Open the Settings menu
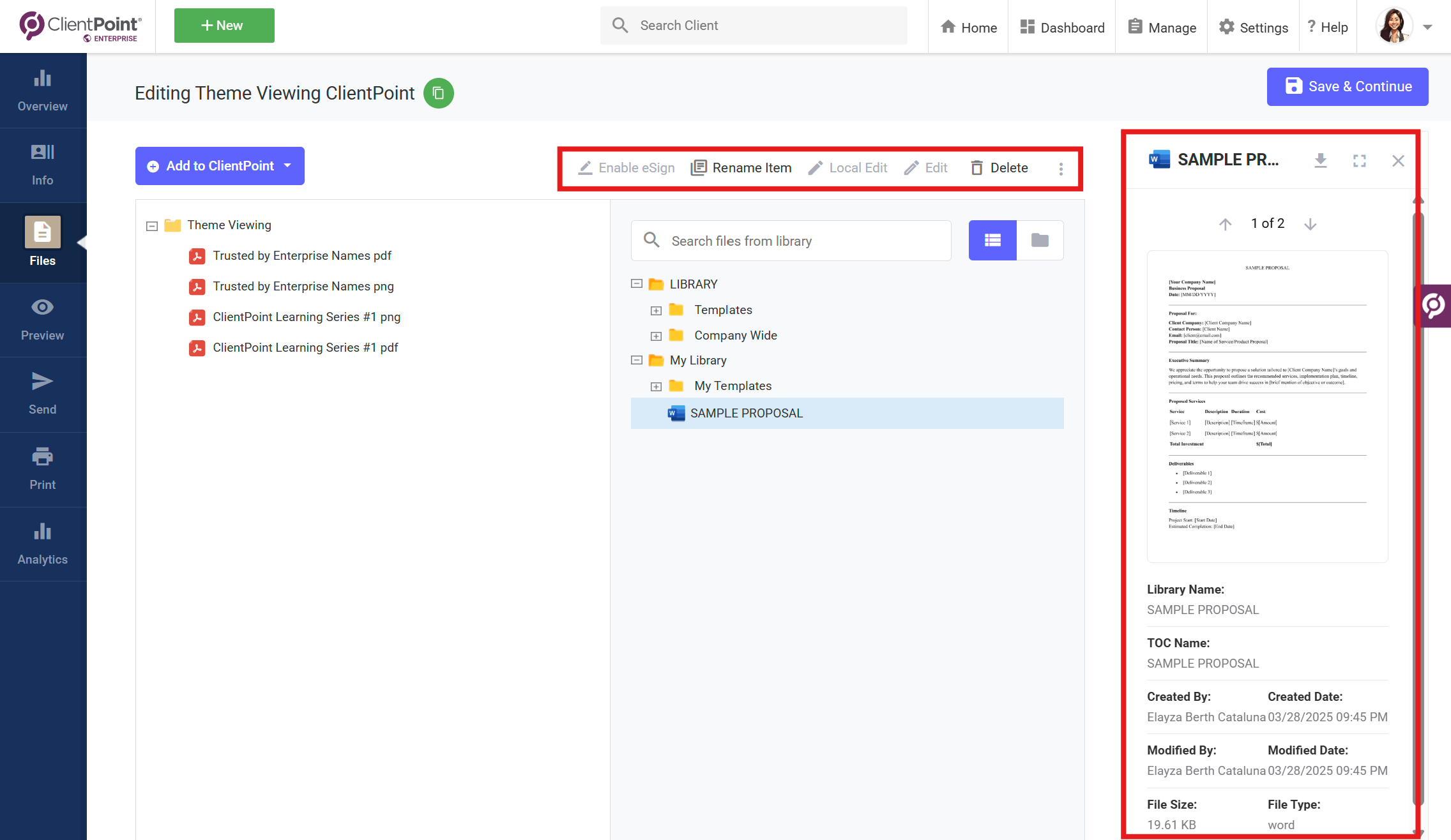 coord(1252,27)
